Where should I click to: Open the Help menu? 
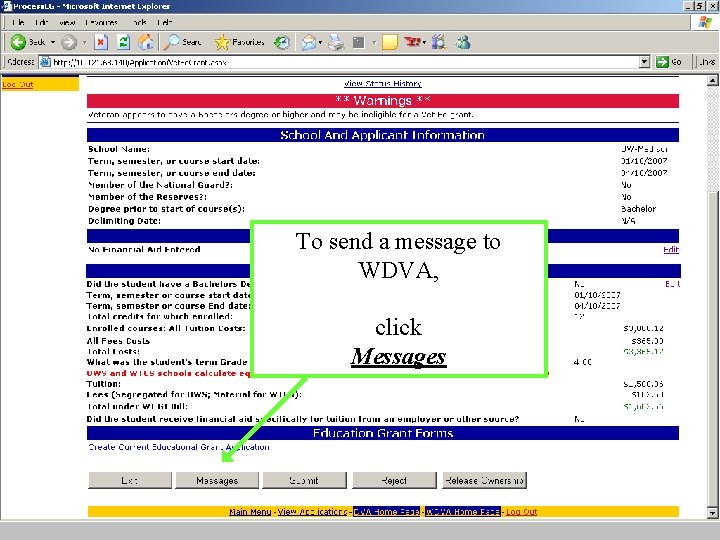coord(164,22)
